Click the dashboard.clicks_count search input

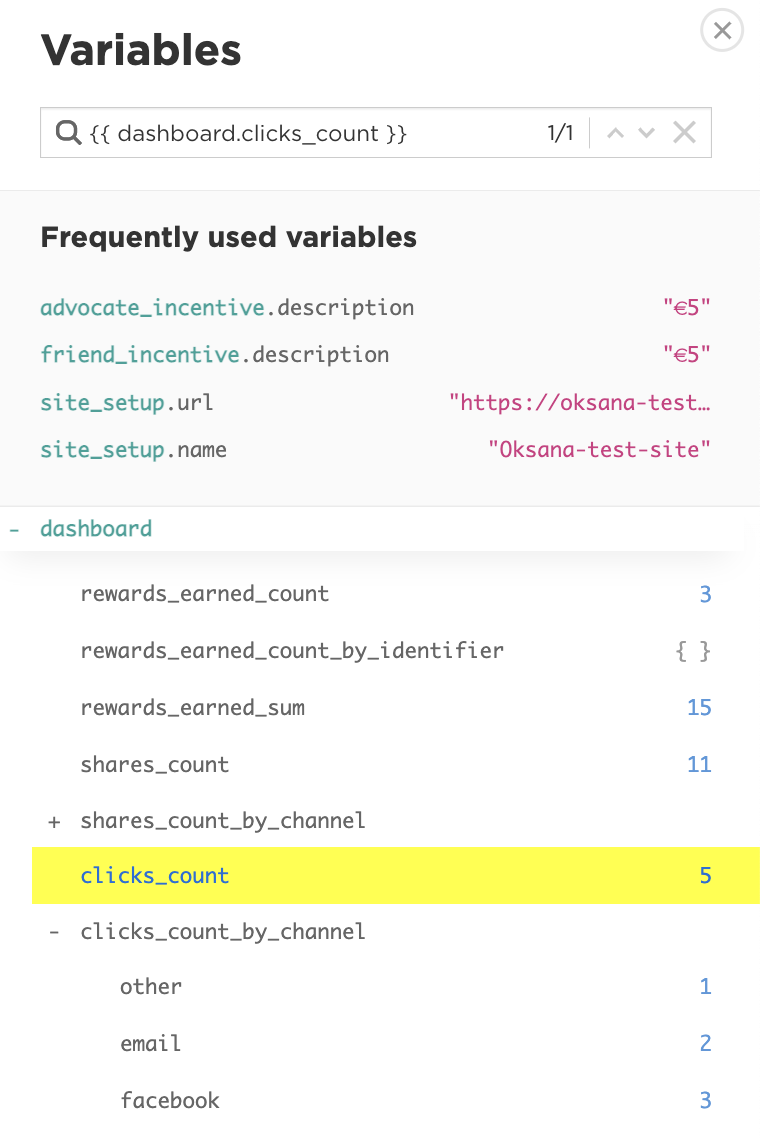(312, 133)
